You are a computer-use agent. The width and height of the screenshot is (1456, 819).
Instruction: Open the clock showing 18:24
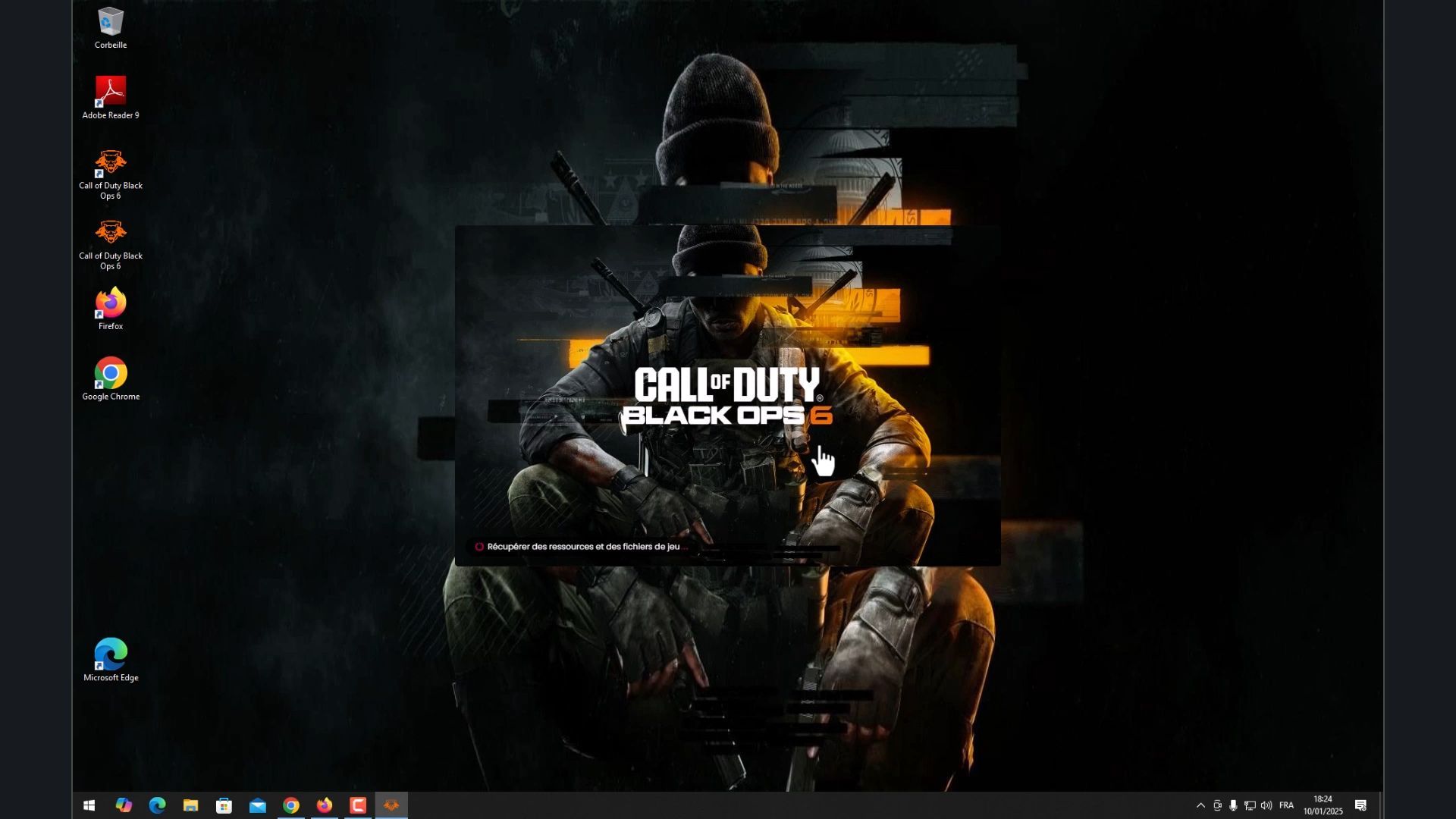tap(1323, 805)
